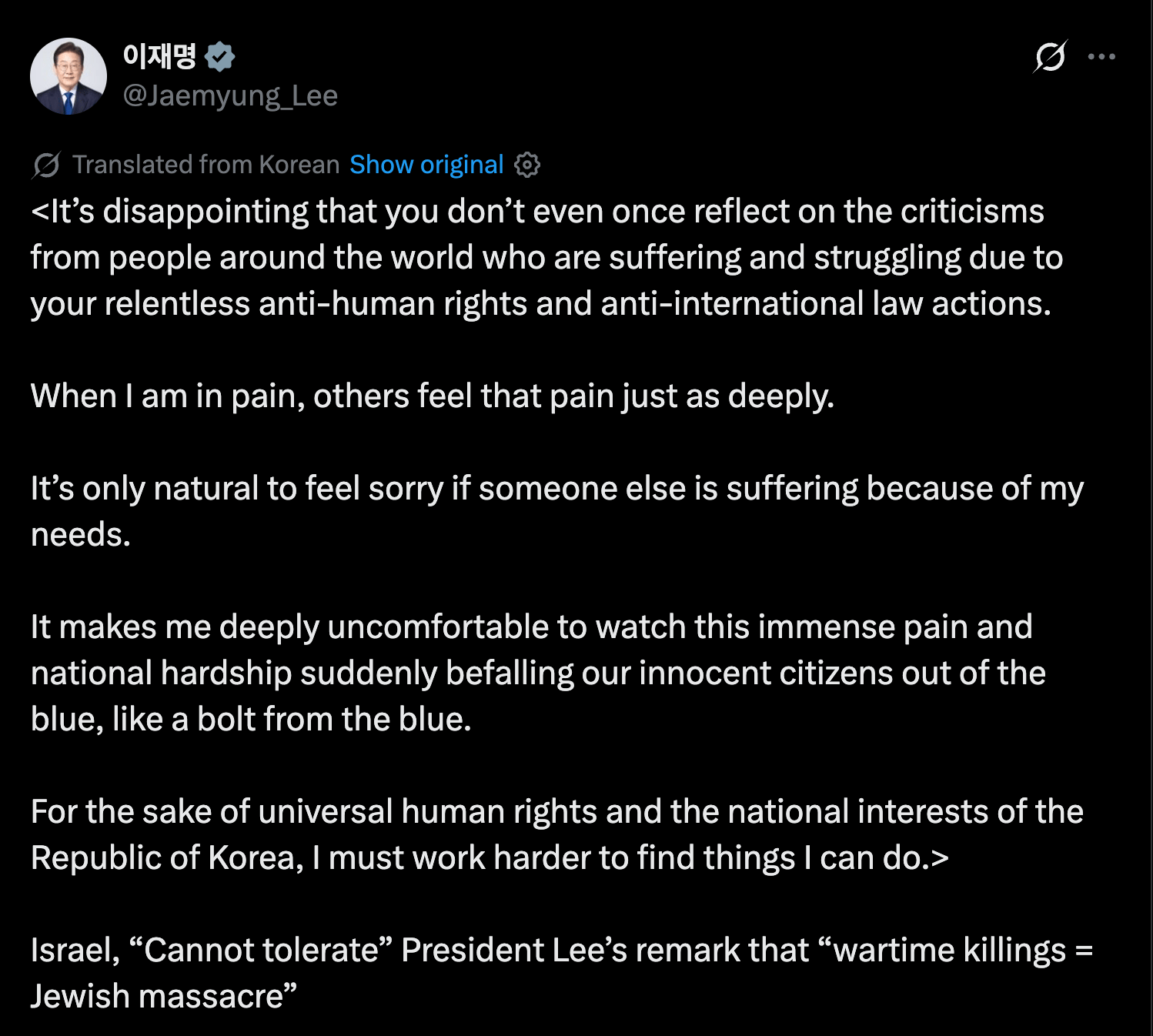Toggle Show original text

pos(426,165)
